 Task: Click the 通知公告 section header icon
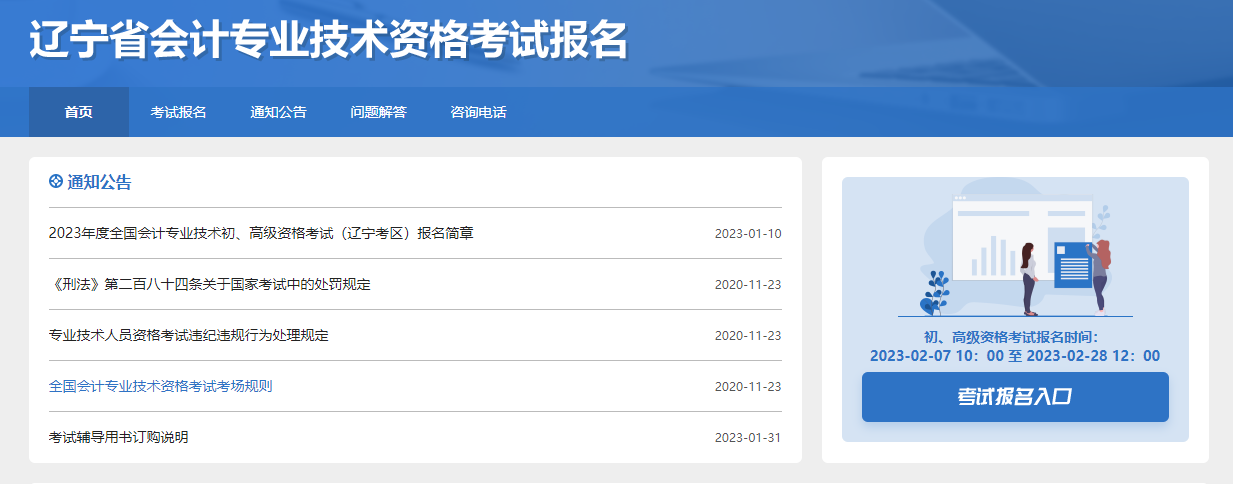tap(56, 182)
